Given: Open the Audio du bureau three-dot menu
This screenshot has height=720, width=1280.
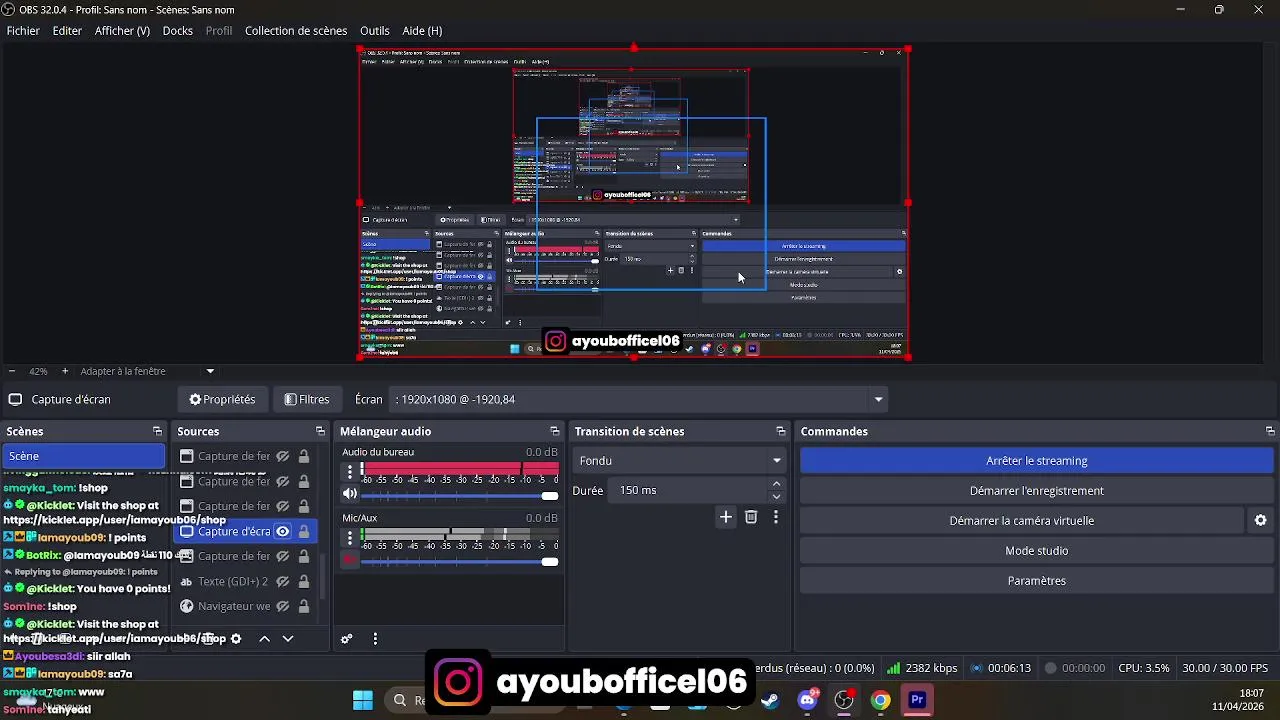Looking at the screenshot, I should pyautogui.click(x=349, y=471).
